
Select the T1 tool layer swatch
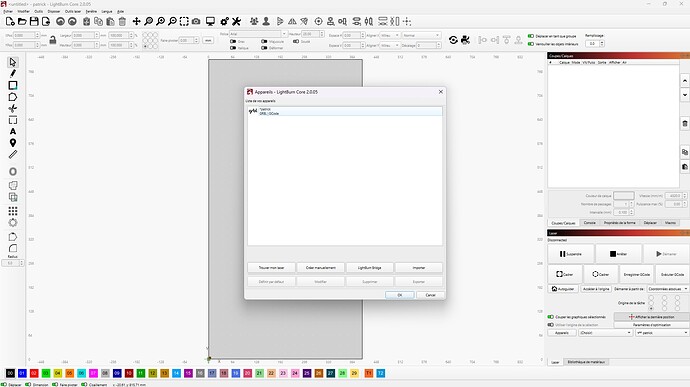(369, 373)
